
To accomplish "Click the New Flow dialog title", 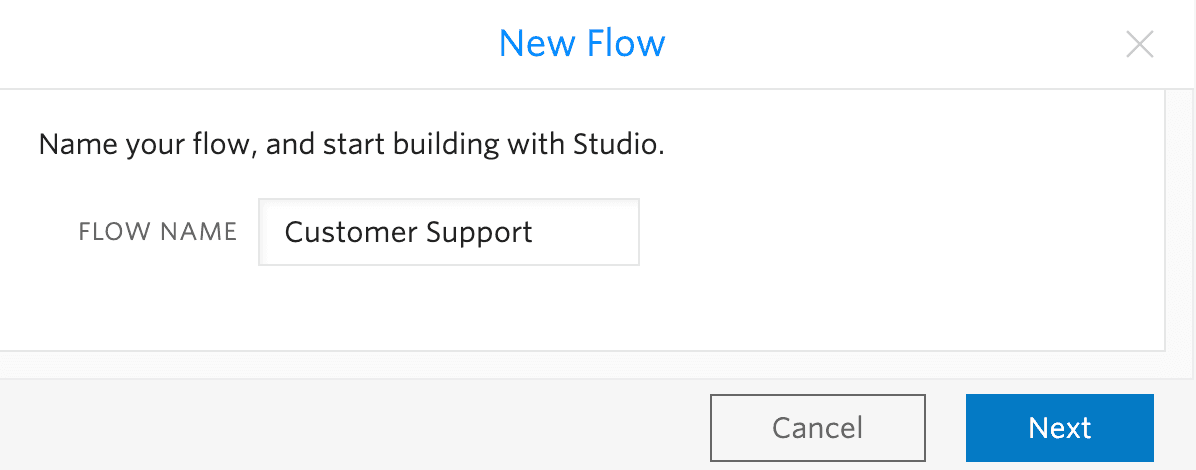I will tap(581, 43).
